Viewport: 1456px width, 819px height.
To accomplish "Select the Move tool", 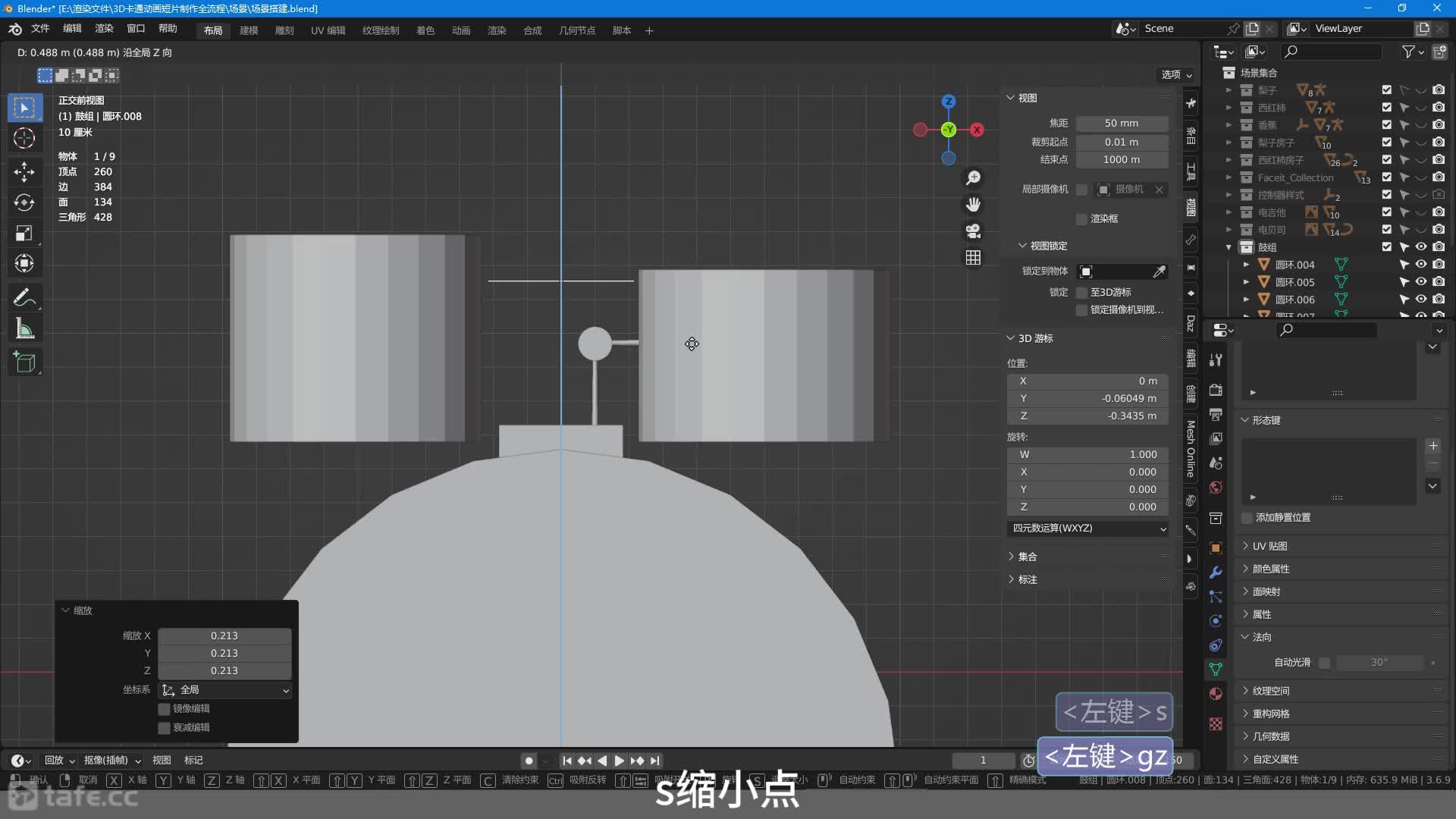I will [x=24, y=171].
